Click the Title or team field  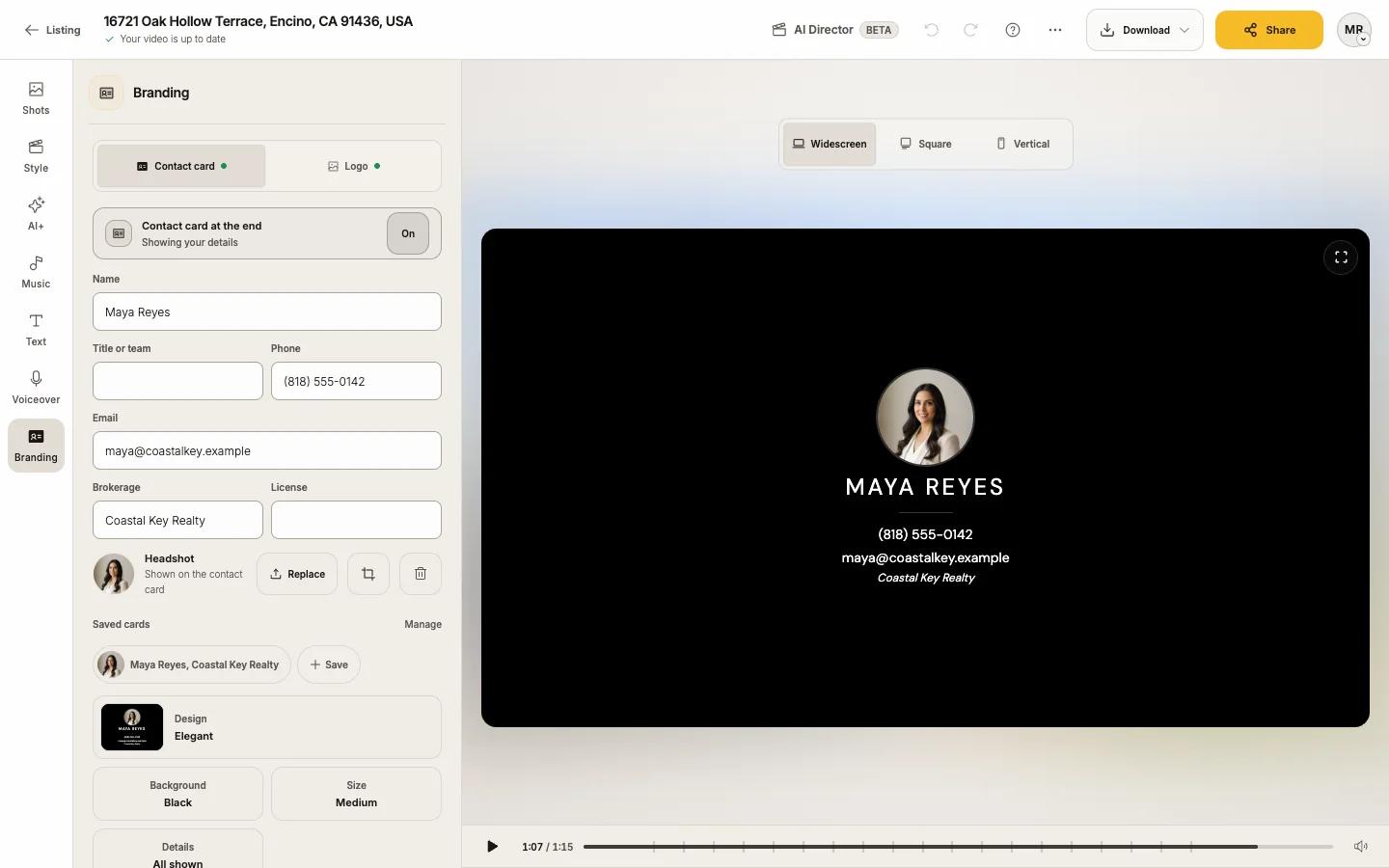[177, 381]
